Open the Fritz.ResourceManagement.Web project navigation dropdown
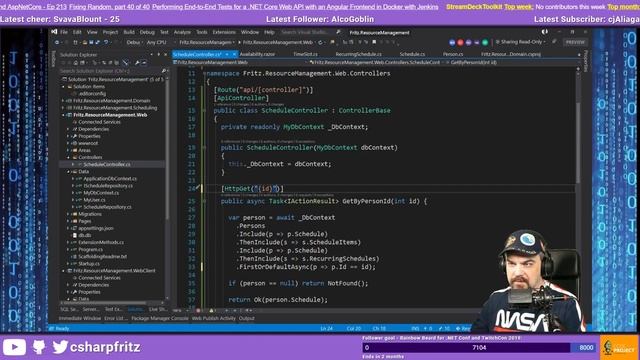640x360 pixels. [x=240, y=62]
